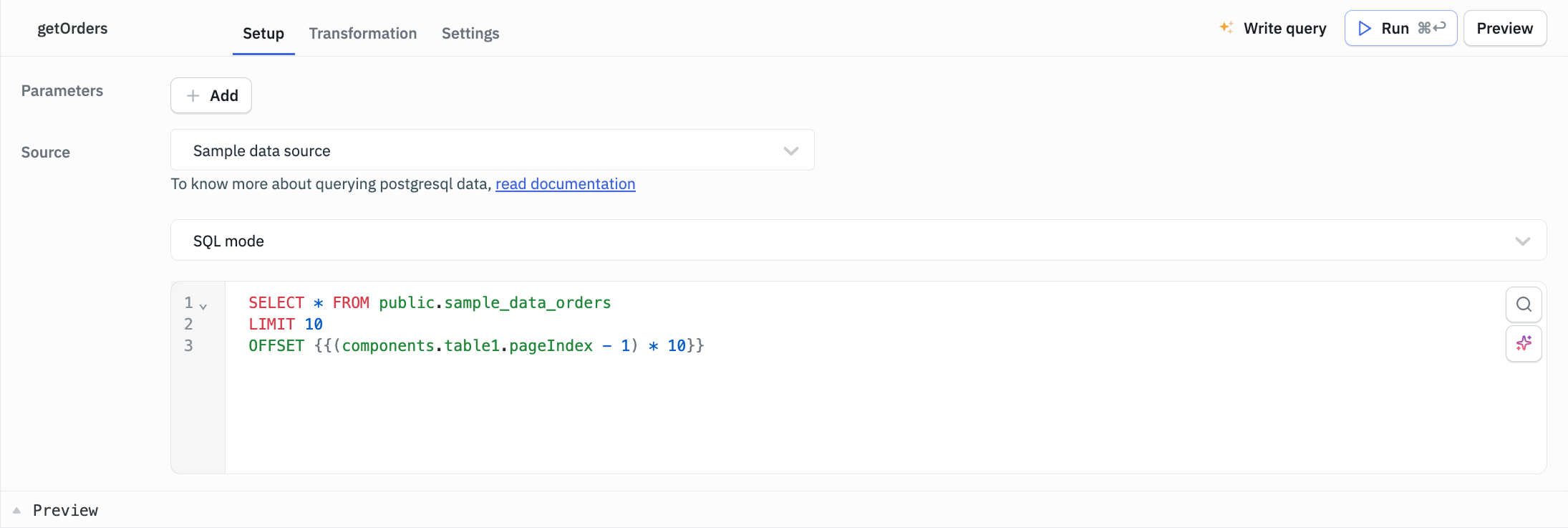Switch to the Transformation tab
The image size is (1568, 528).
(363, 33)
